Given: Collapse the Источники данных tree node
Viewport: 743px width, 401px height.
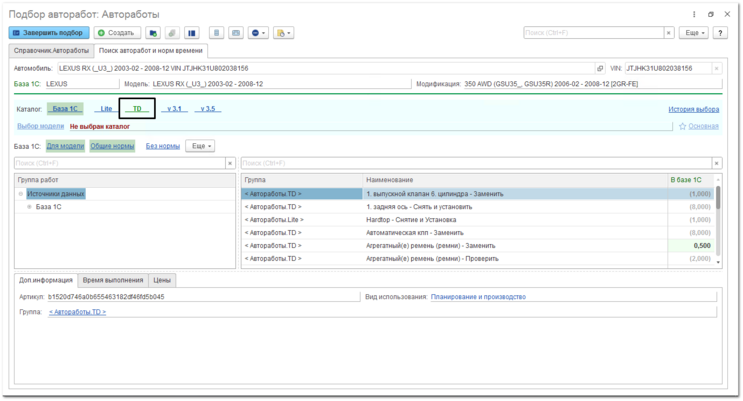Looking at the screenshot, I should (21, 194).
